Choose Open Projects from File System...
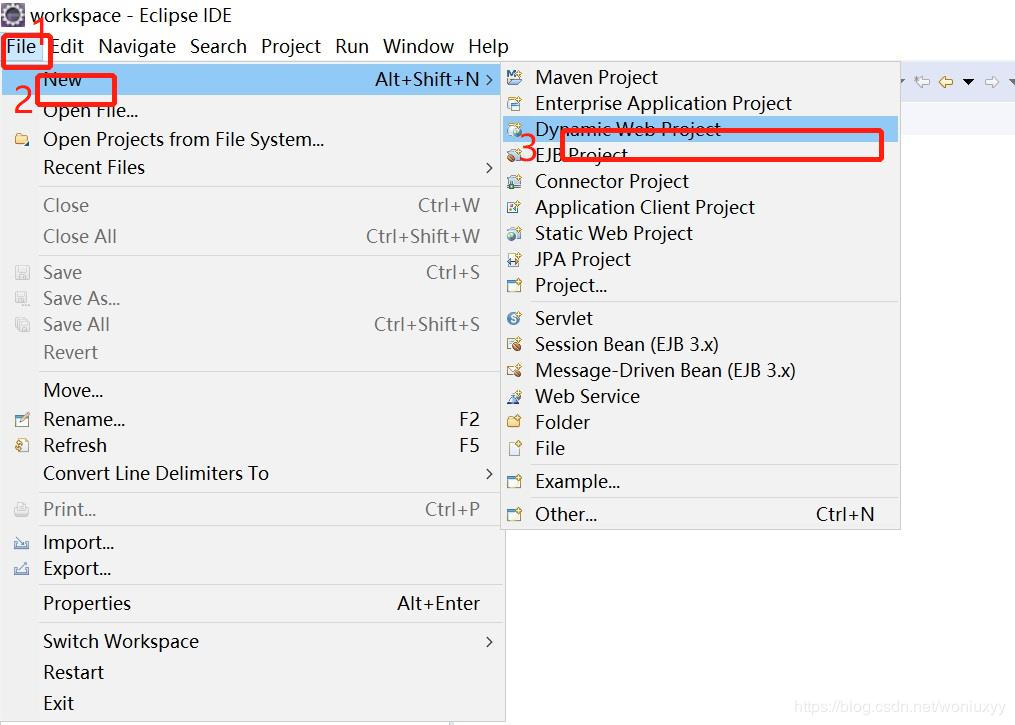Screen dimensions: 1015x725 [x=252, y=140]
